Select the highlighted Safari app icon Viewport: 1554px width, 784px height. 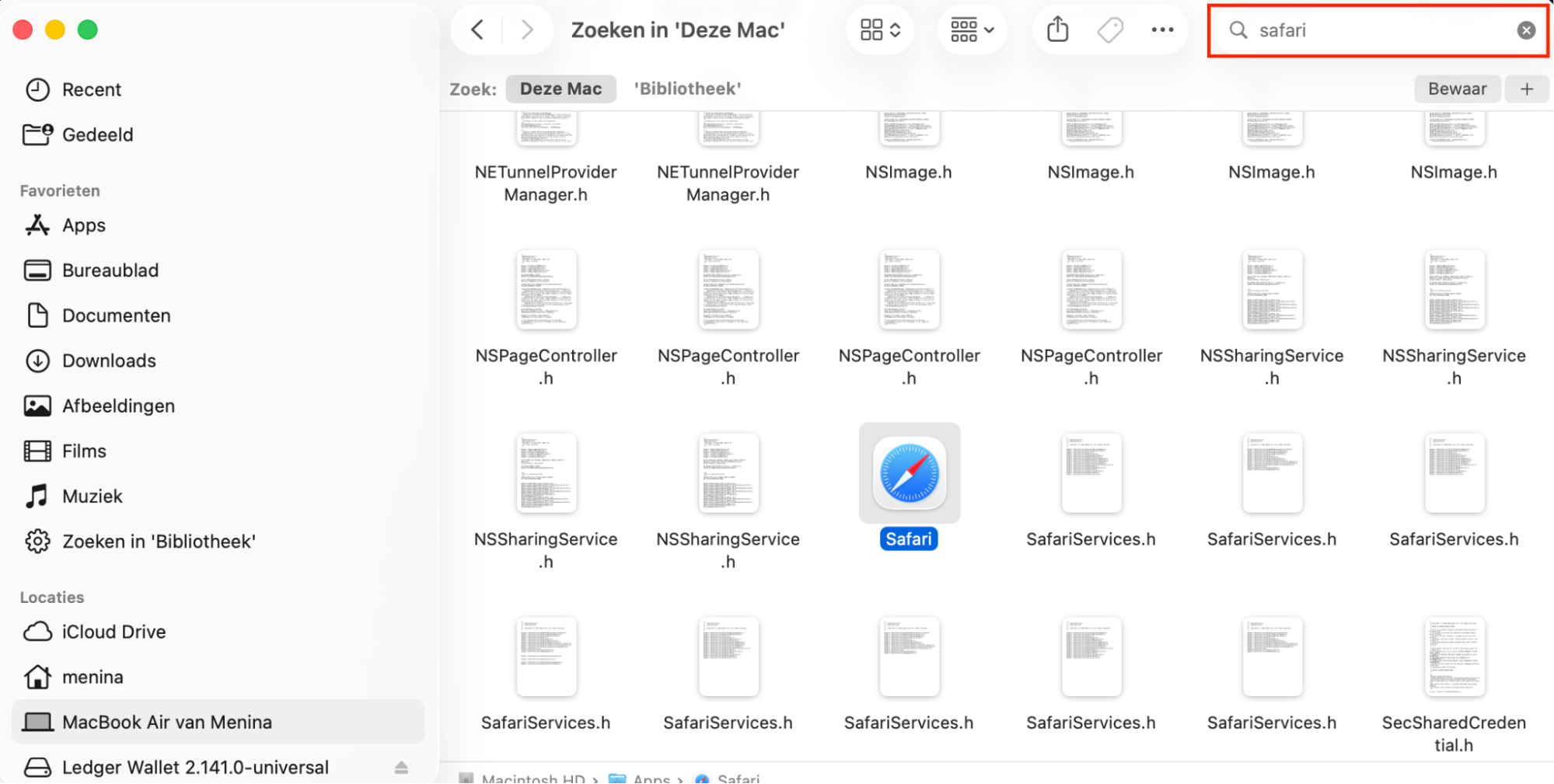point(908,472)
